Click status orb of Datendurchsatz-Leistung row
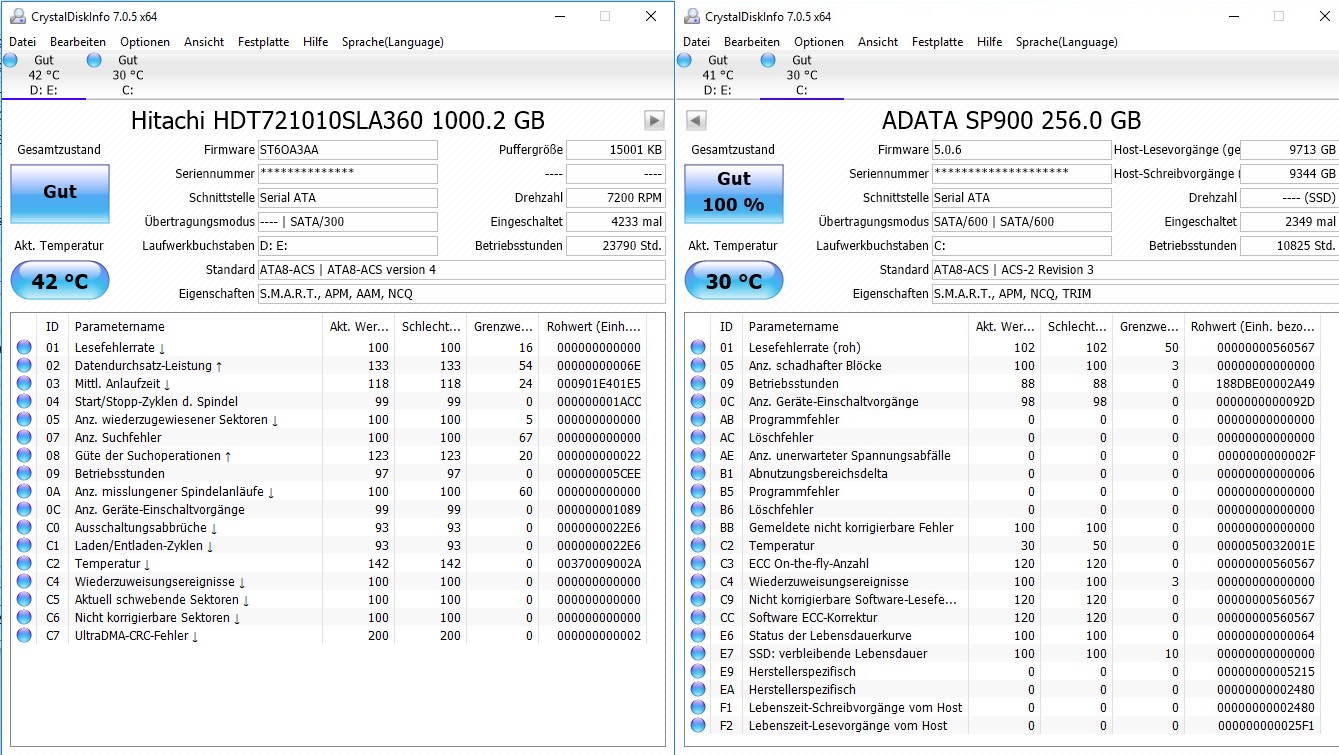 click(x=24, y=366)
